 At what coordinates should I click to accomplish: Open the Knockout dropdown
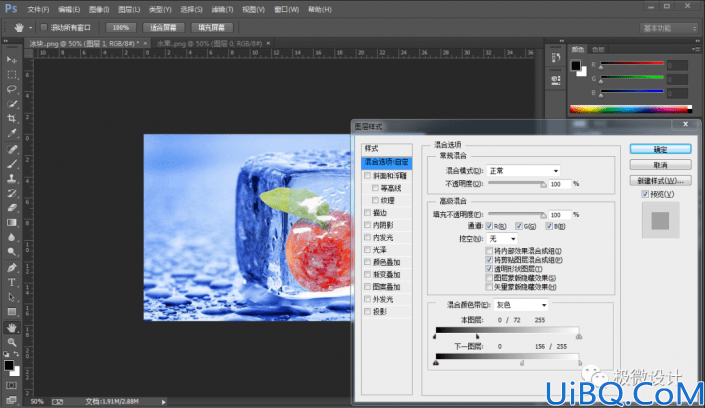pyautogui.click(x=502, y=239)
